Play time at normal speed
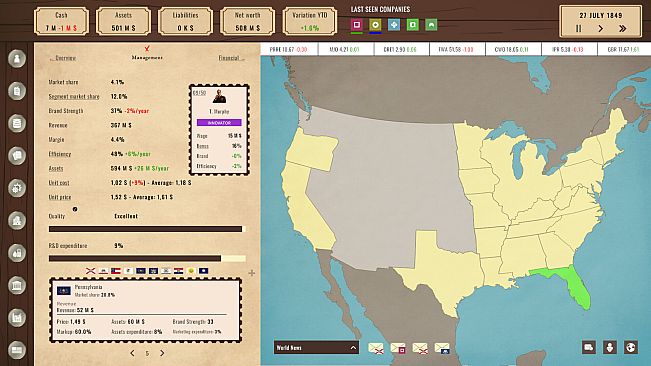Image resolution: width=651 pixels, height=366 pixels. 600,29
